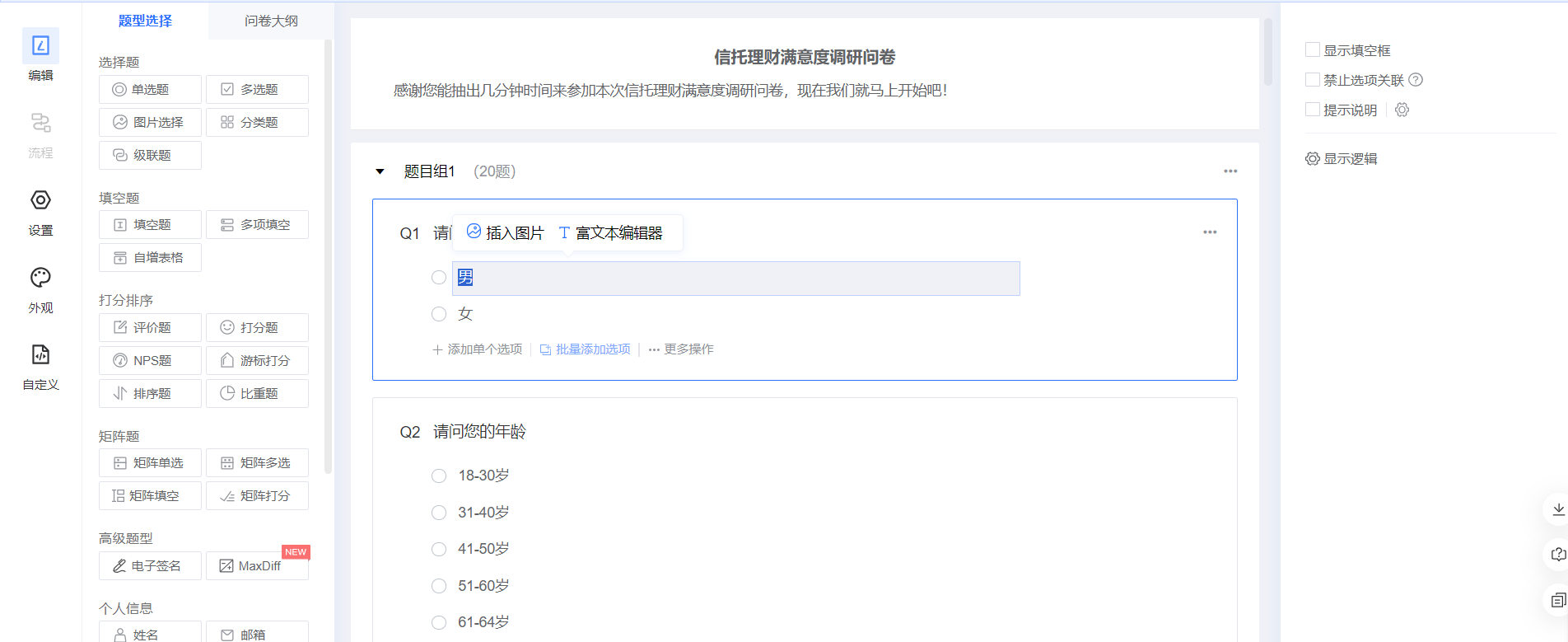Collapse the 题目组1 question group
The height and width of the screenshot is (642, 1568).
click(380, 171)
